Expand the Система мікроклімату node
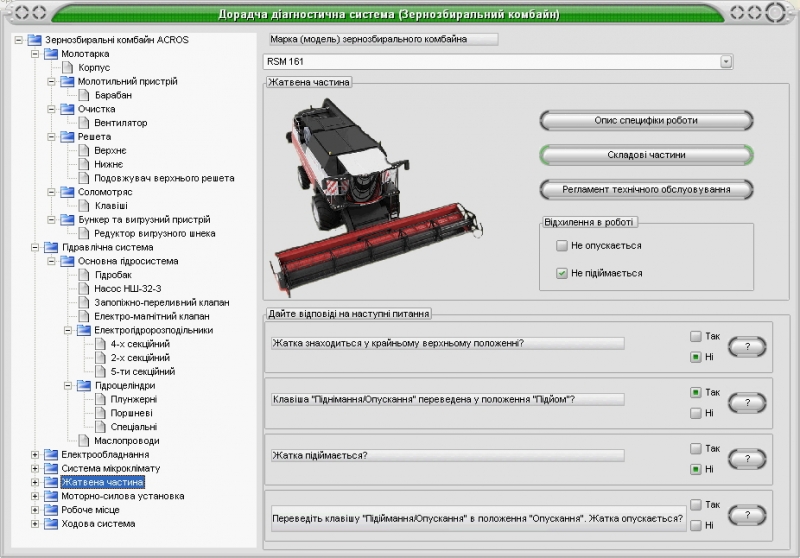The height and width of the screenshot is (558, 800). 35,468
